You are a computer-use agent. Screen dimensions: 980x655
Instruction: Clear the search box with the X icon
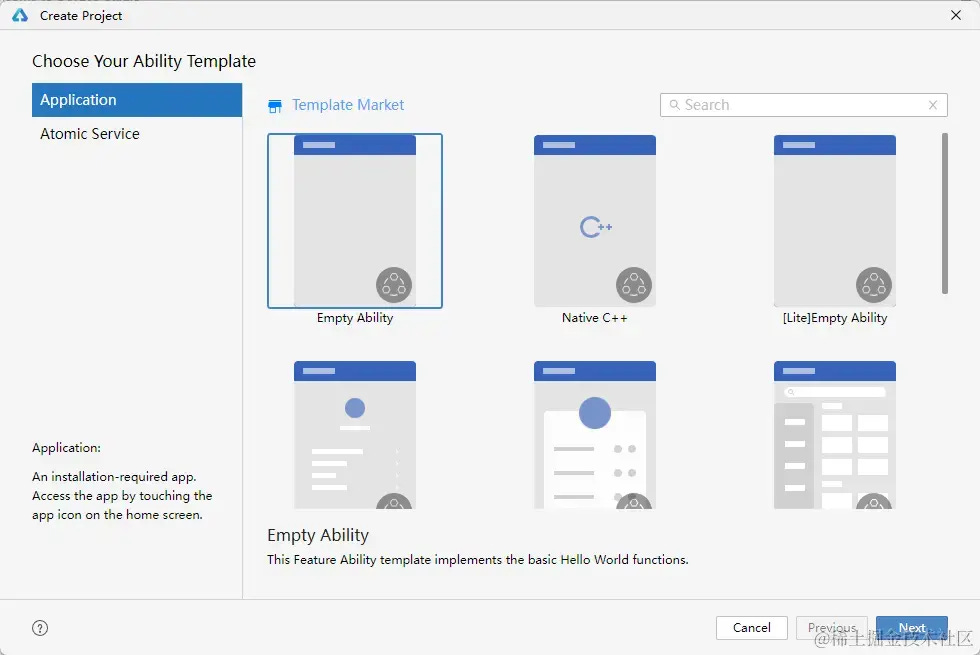(932, 105)
